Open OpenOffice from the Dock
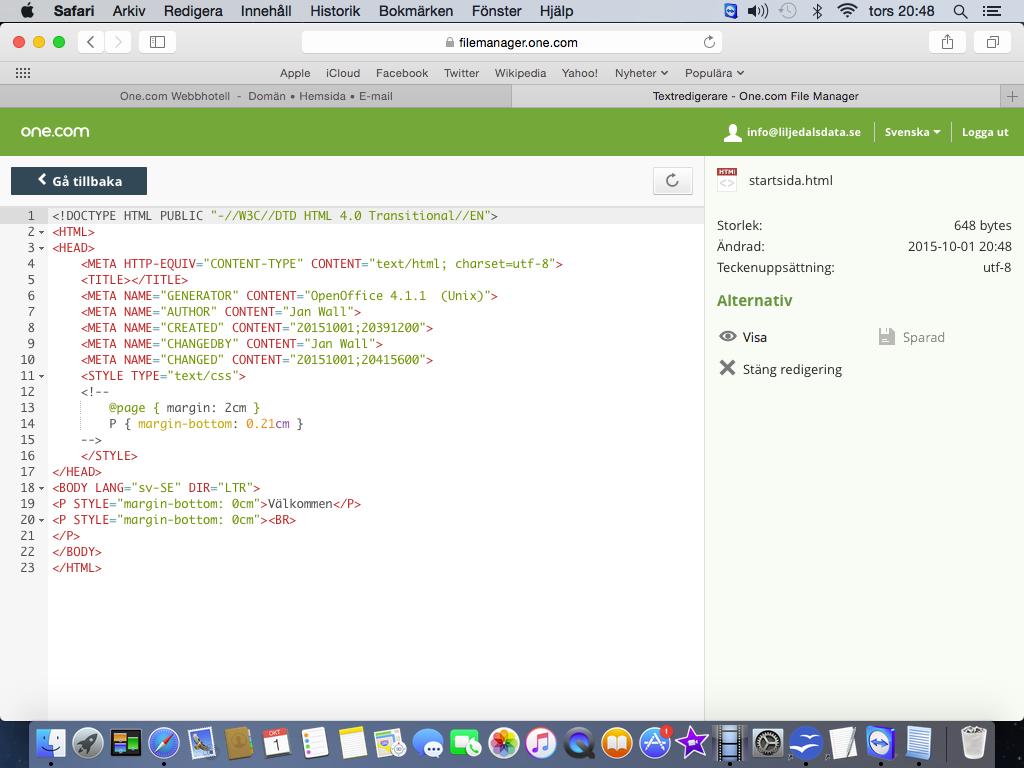Image resolution: width=1024 pixels, height=768 pixels. (805, 743)
